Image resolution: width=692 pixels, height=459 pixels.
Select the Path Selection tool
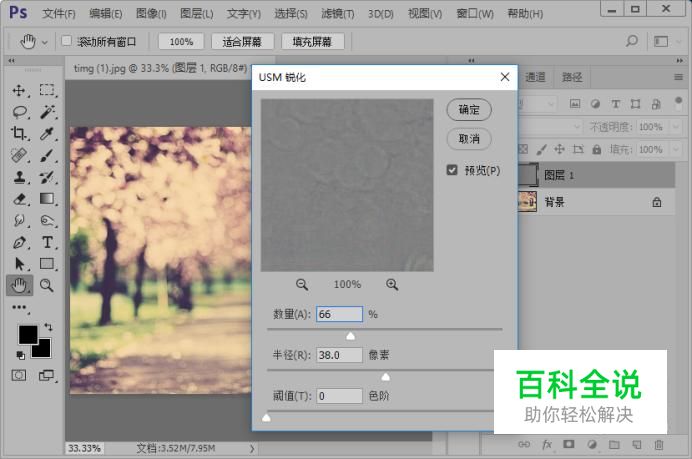tap(19, 264)
